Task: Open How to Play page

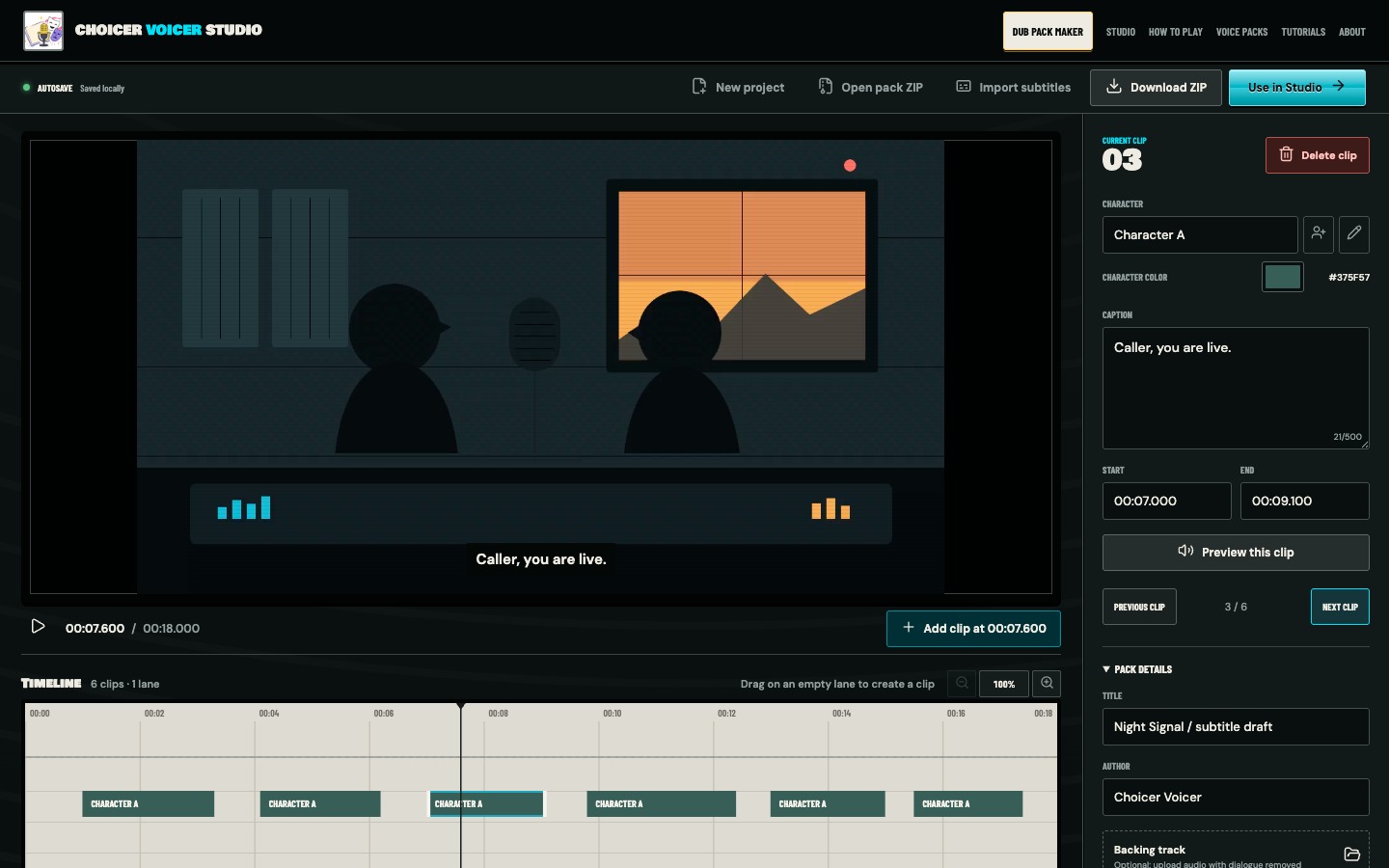Action: click(1176, 32)
